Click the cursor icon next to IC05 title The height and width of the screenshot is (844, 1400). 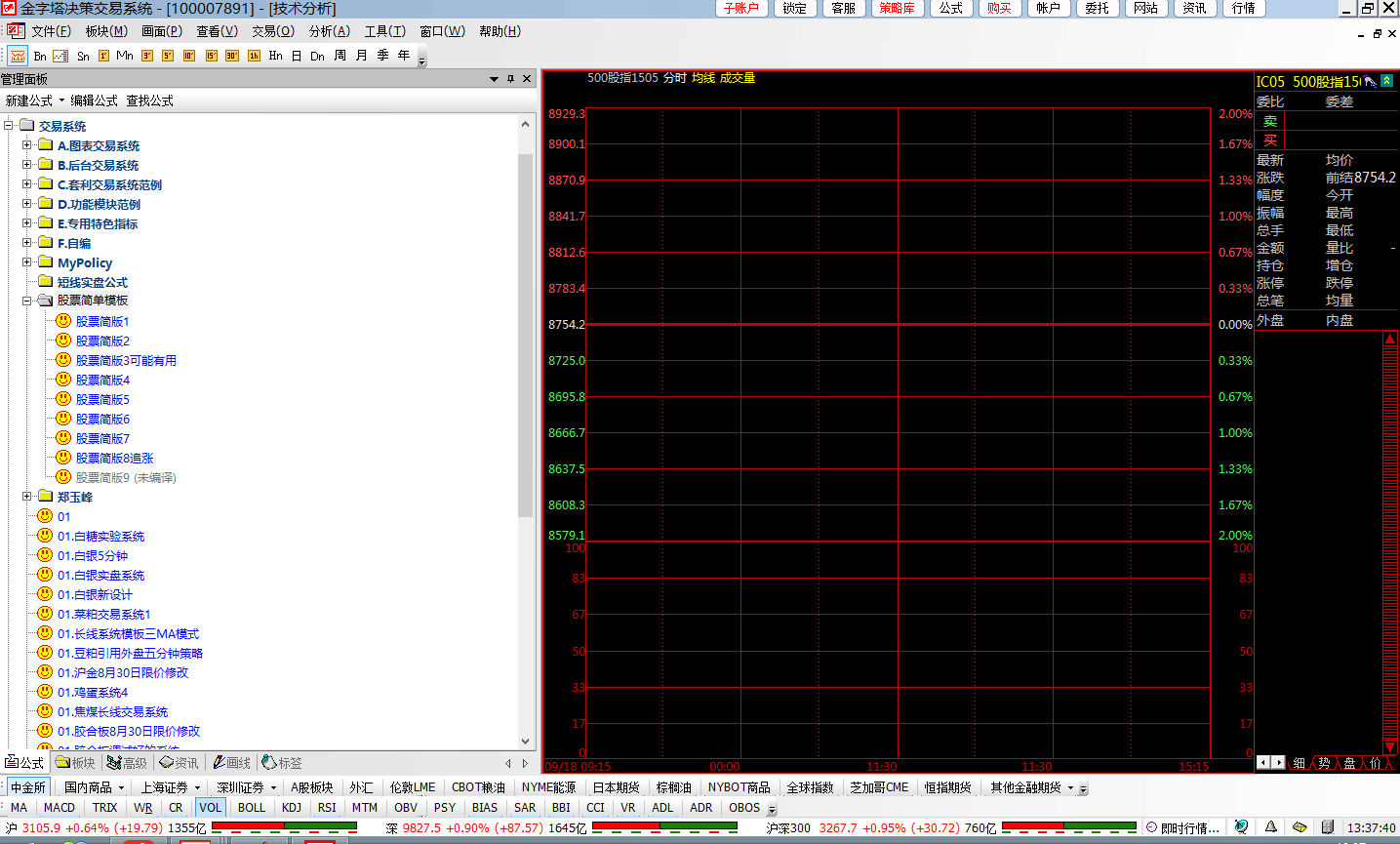click(x=1370, y=82)
